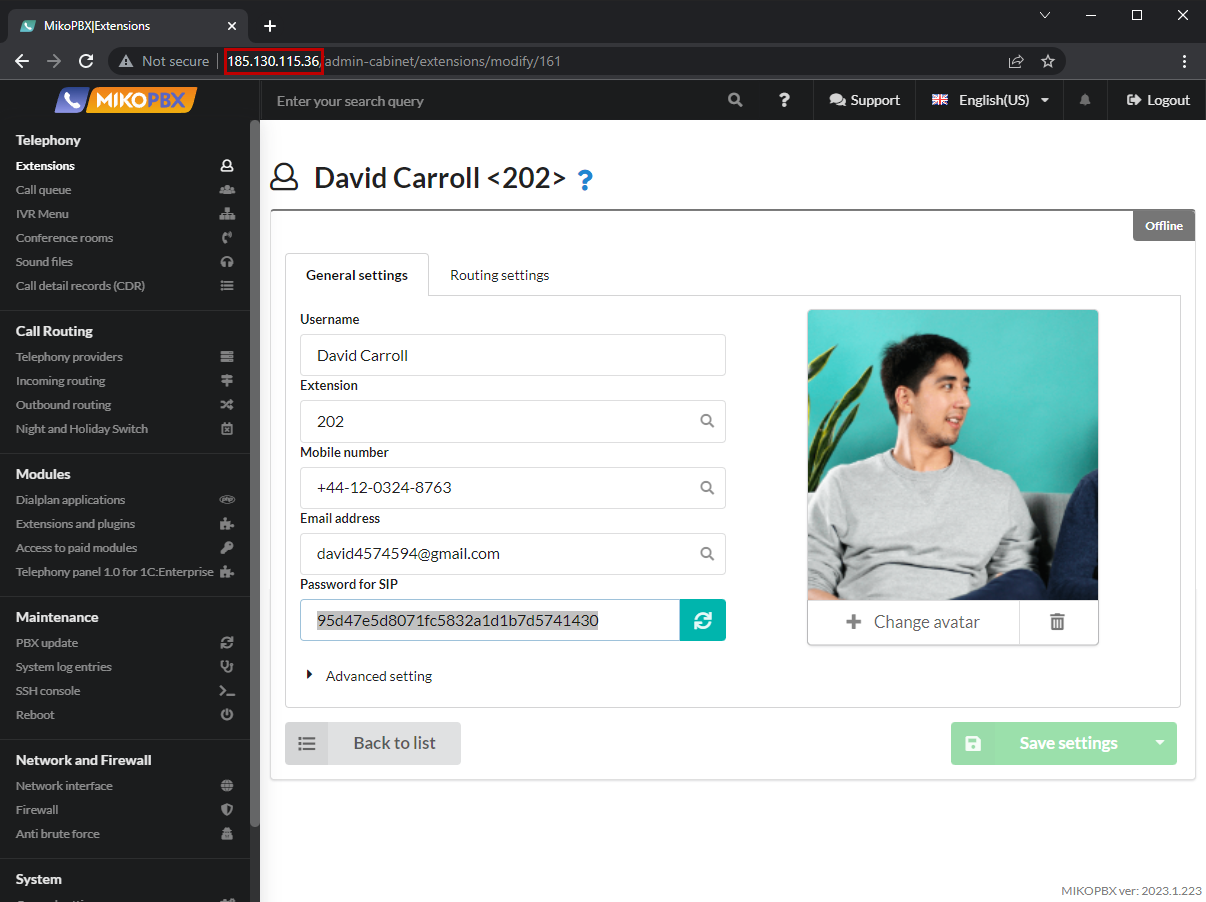Open the Save settings dropdown arrow
Screen dimensions: 1206x902
pyautogui.click(x=1160, y=743)
